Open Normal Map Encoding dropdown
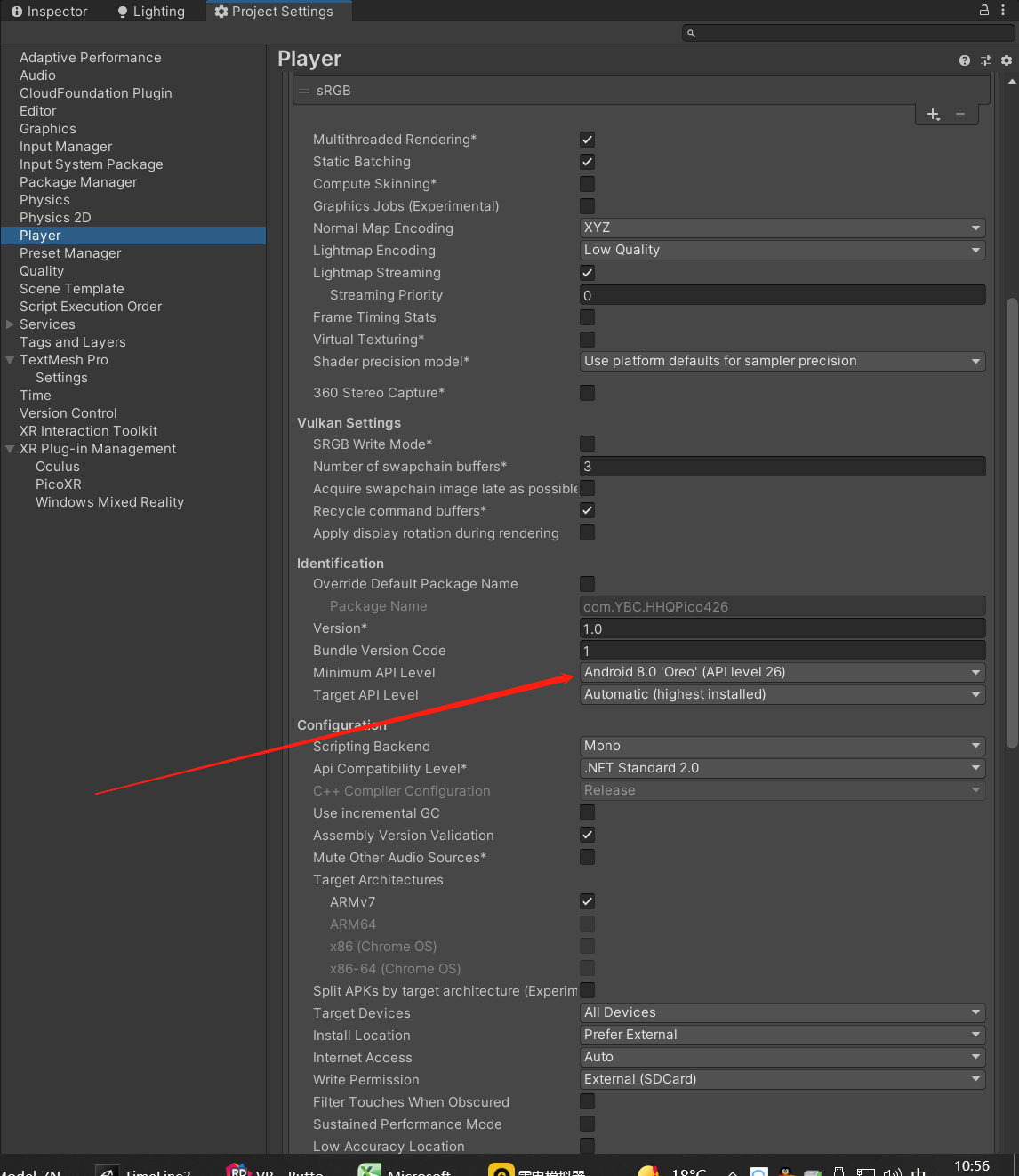 [782, 228]
